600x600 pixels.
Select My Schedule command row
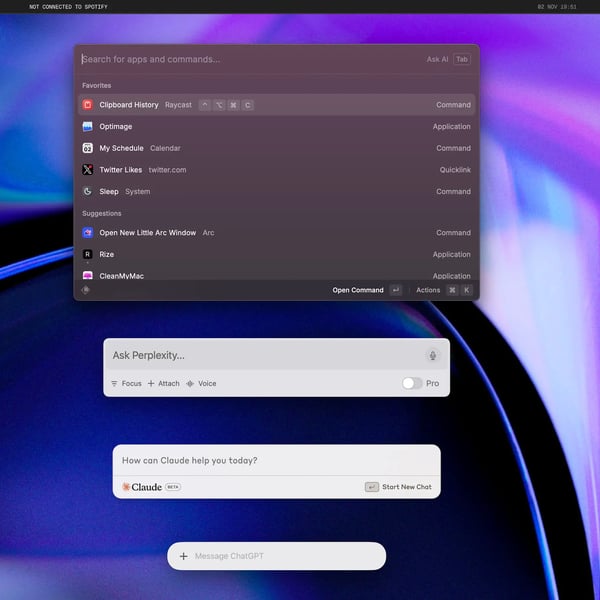277,148
